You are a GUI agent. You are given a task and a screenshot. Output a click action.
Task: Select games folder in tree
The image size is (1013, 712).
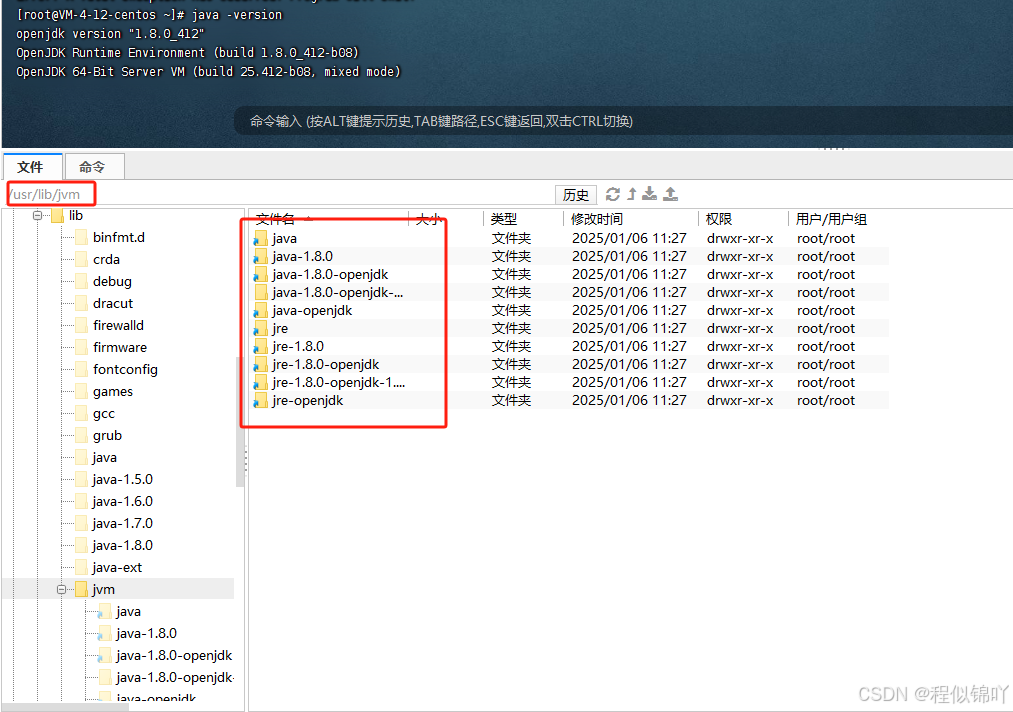point(113,392)
